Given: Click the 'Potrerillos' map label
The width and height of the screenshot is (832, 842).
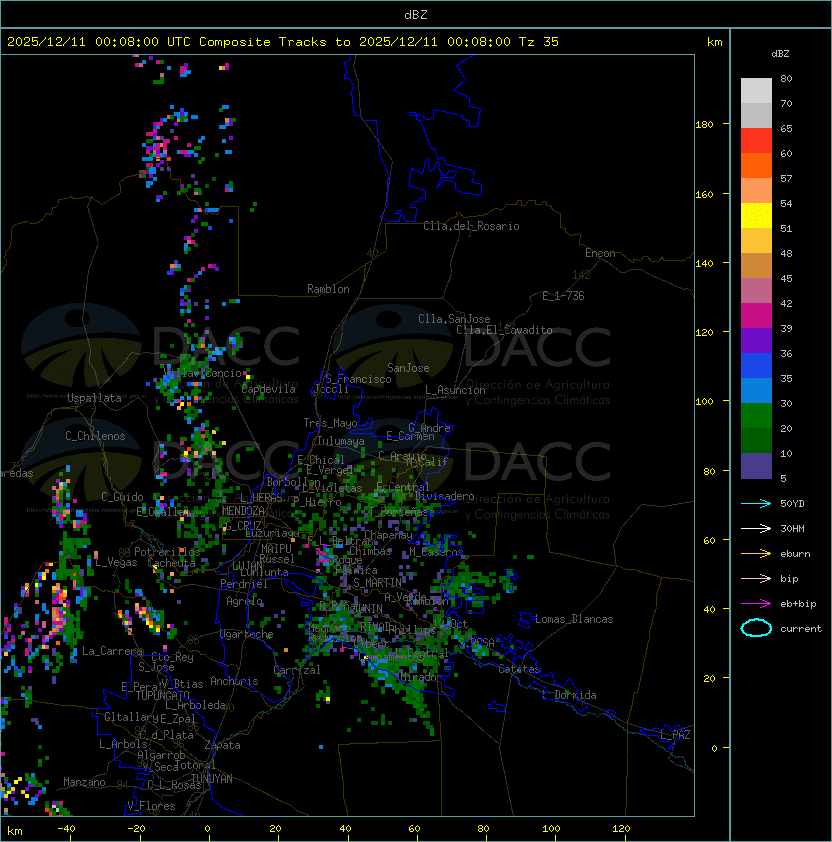Looking at the screenshot, I should pos(167,552).
